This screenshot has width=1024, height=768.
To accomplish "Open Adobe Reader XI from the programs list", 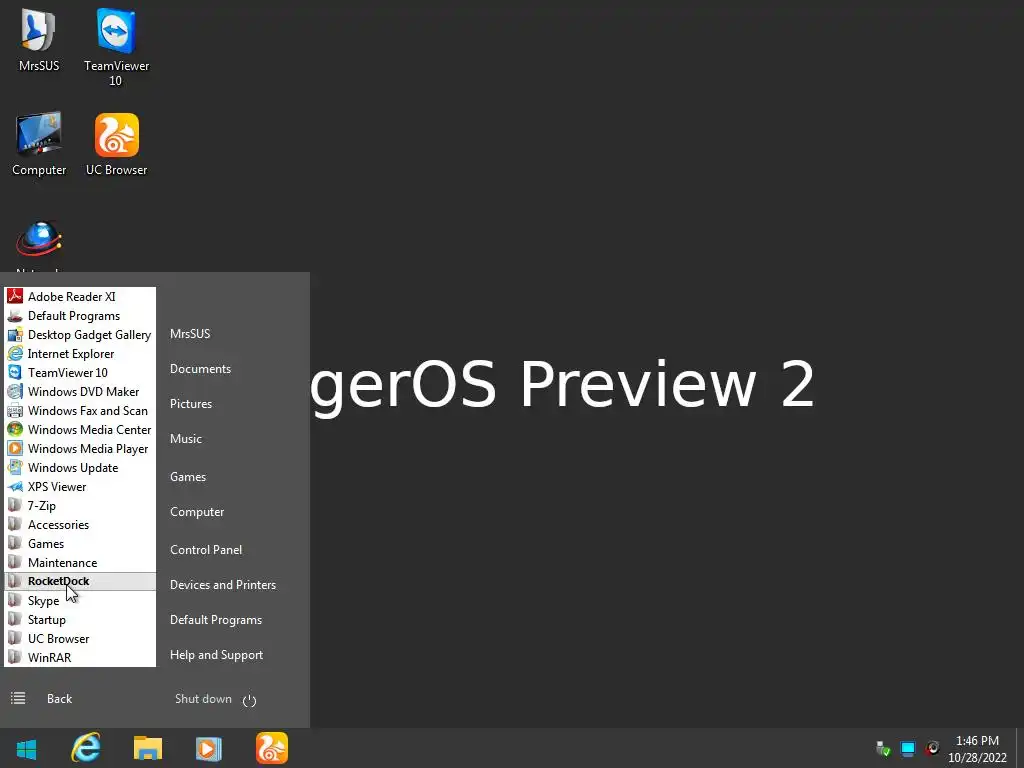I will click(80, 296).
